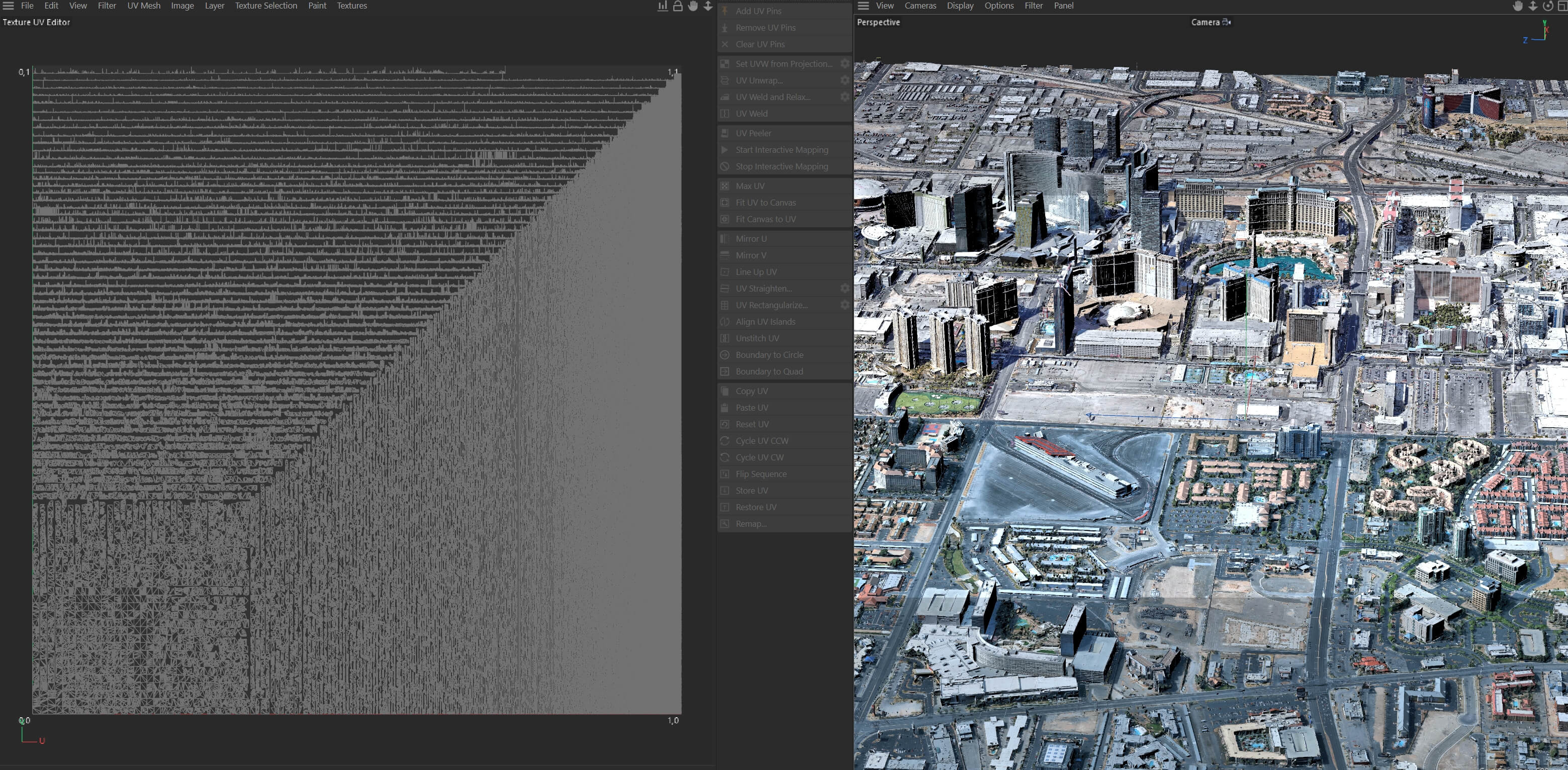Click the Mirror U icon
The height and width of the screenshot is (770, 1568).
pos(725,239)
